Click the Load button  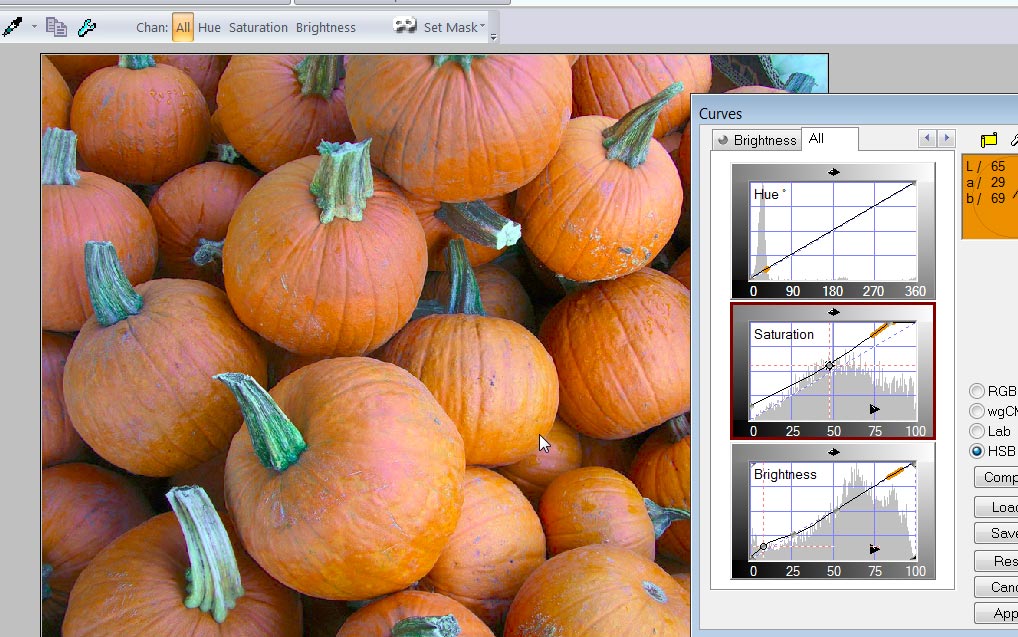point(996,507)
